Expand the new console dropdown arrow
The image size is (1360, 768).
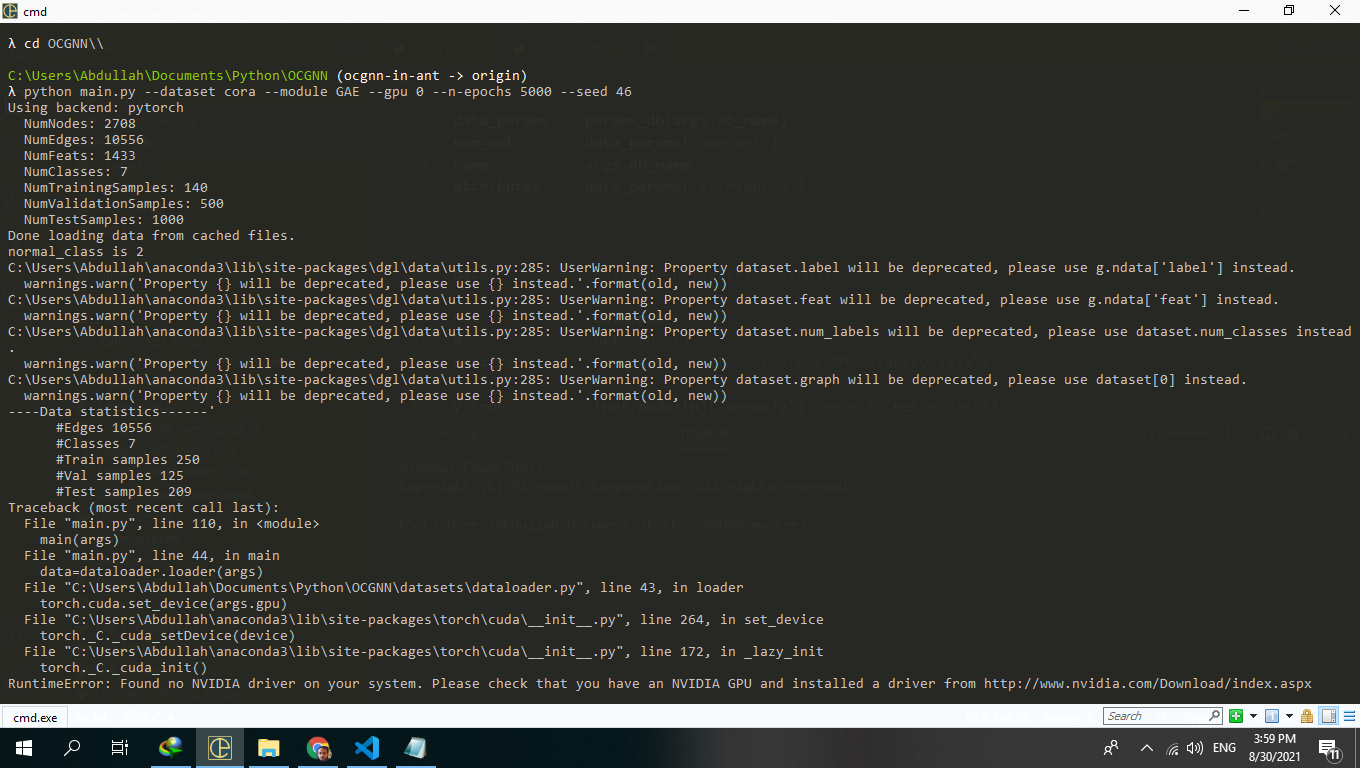[1252, 715]
